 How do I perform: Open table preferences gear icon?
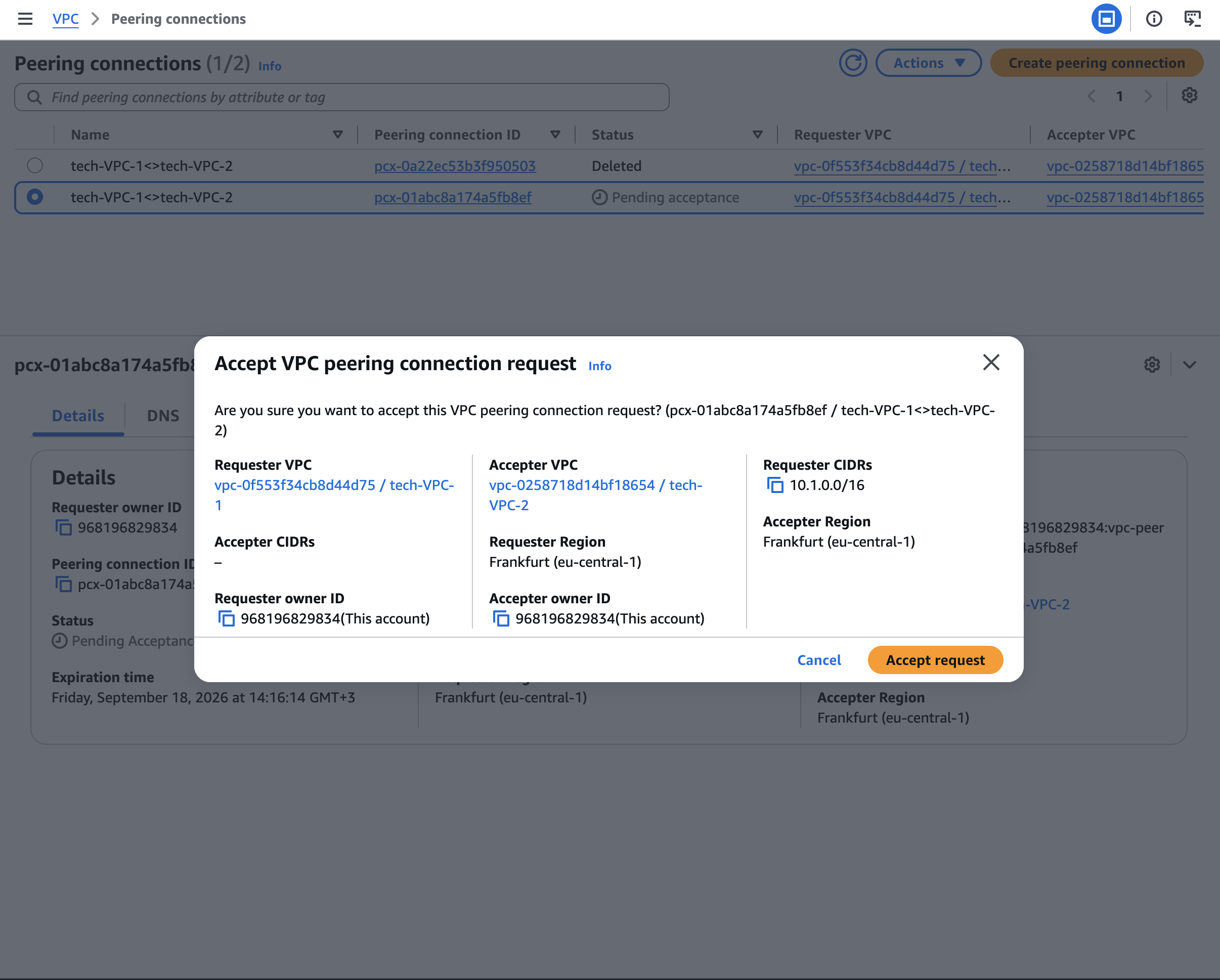[1189, 96]
